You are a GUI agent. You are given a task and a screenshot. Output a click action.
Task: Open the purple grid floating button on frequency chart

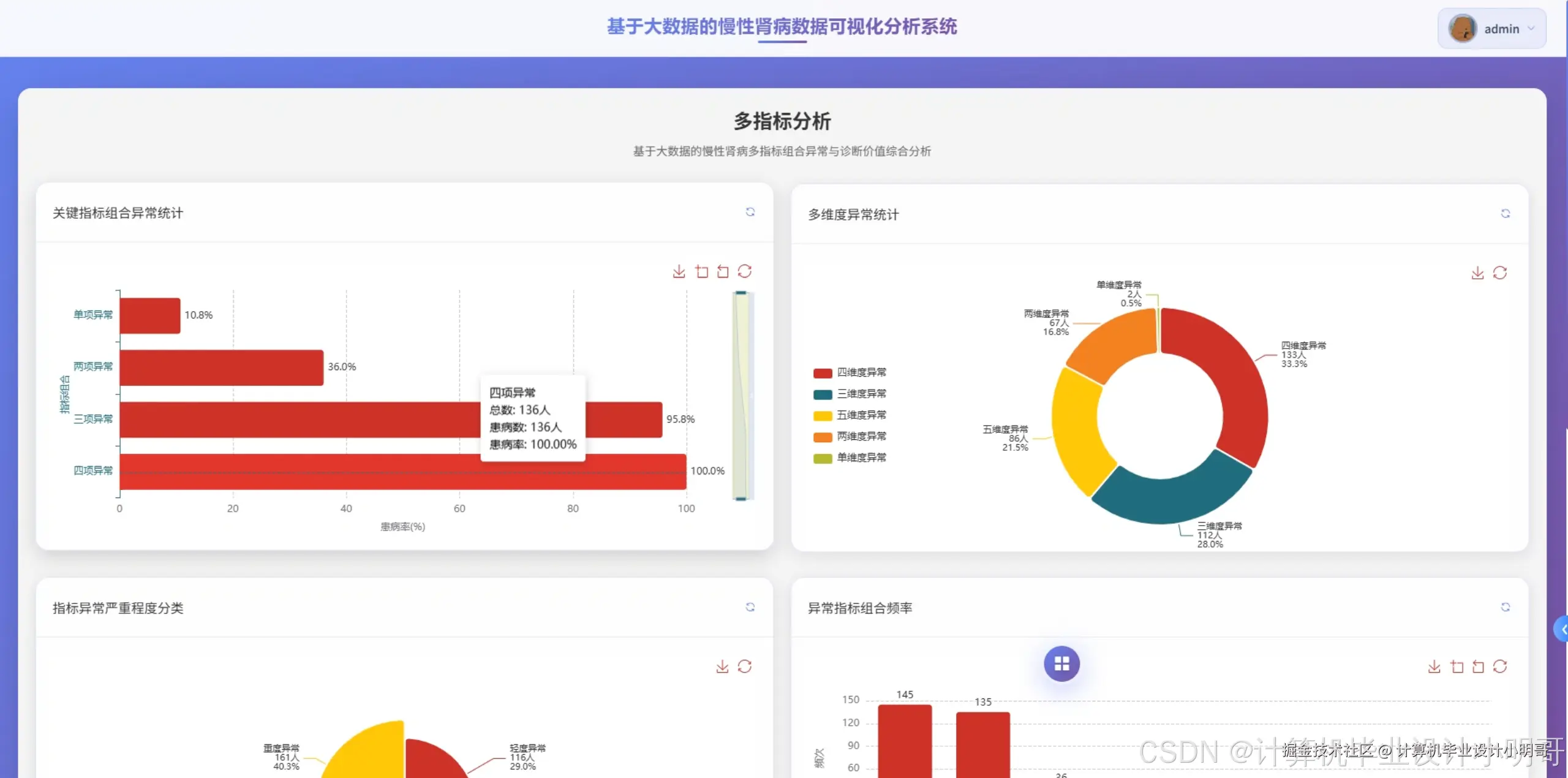tap(1061, 664)
